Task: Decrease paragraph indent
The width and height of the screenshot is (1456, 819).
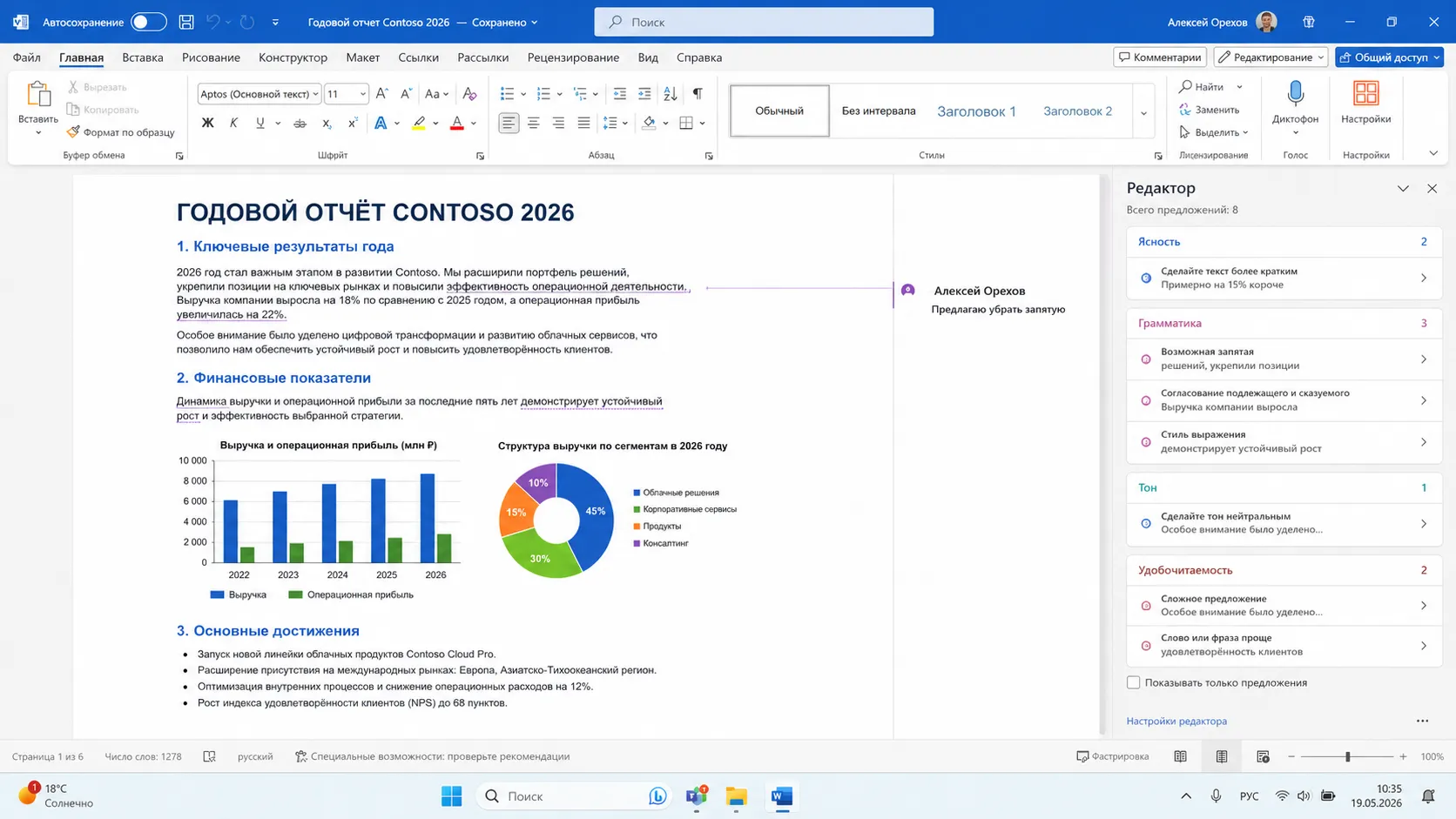Action: 620,94
